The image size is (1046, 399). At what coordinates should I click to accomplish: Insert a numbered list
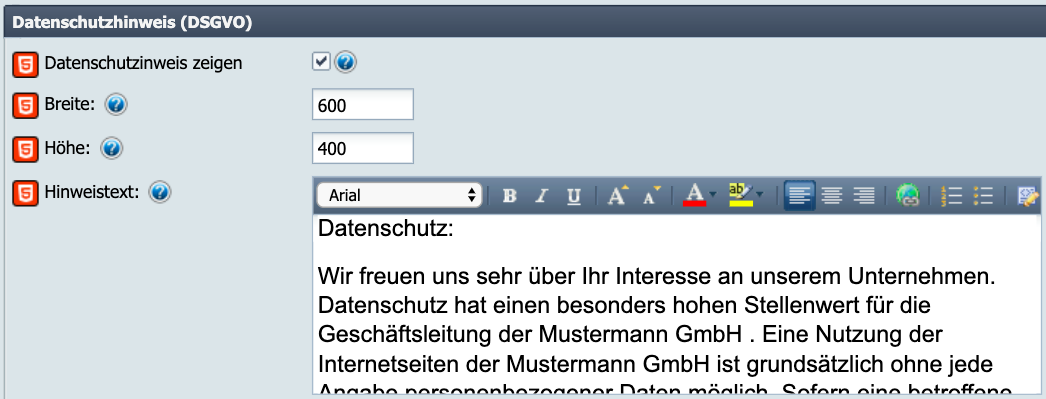(x=951, y=196)
